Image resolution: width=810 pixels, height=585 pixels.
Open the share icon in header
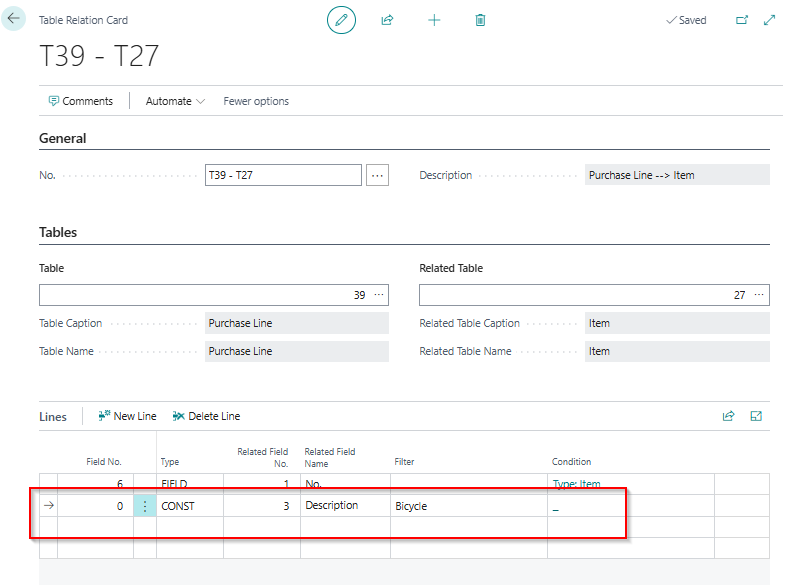click(x=387, y=20)
